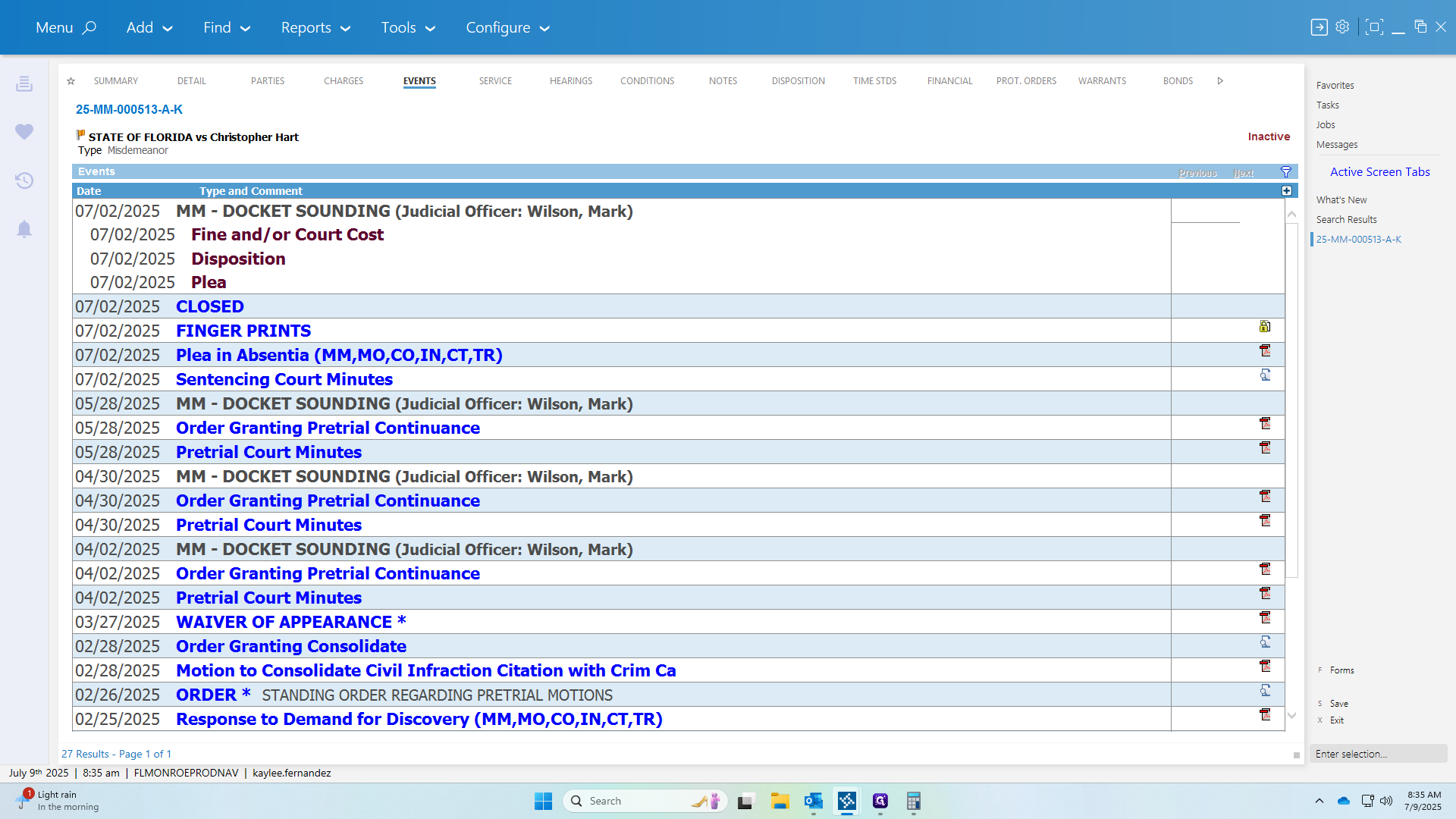
Task: Open the history clock icon in left sidebar
Action: point(24,180)
